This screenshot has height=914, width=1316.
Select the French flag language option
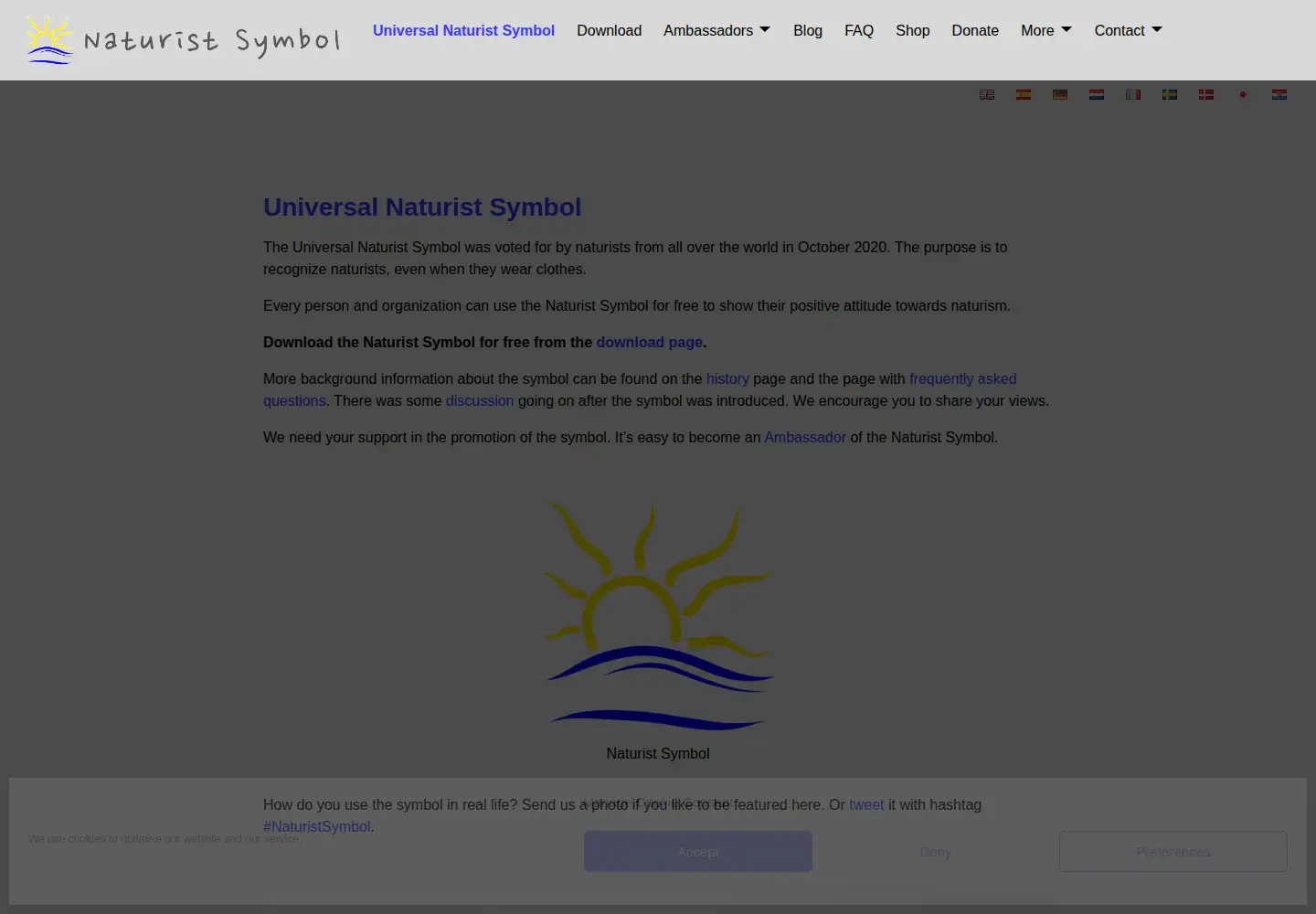coord(1133,94)
